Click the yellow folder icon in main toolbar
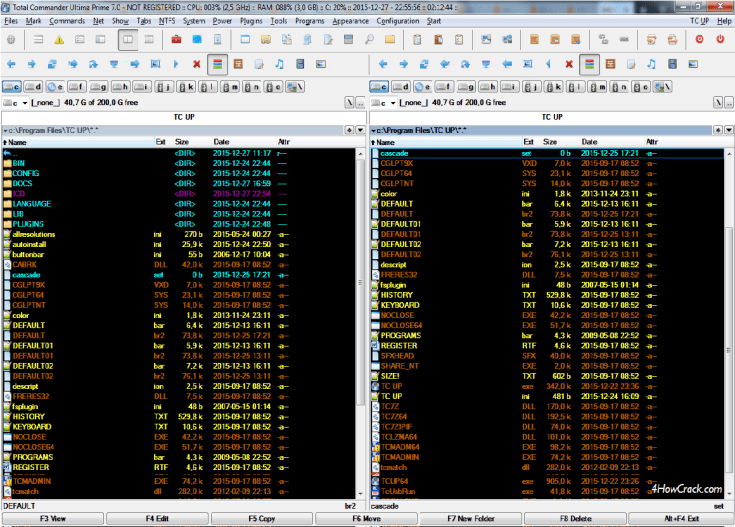Image resolution: width=735 pixels, height=527 pixels. [390, 40]
